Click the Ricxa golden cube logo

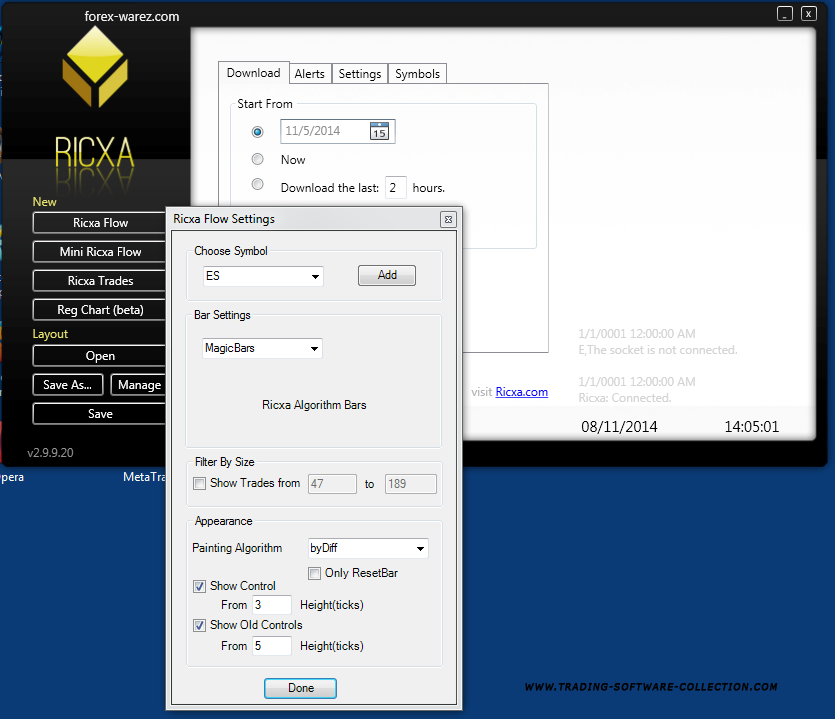(x=94, y=68)
